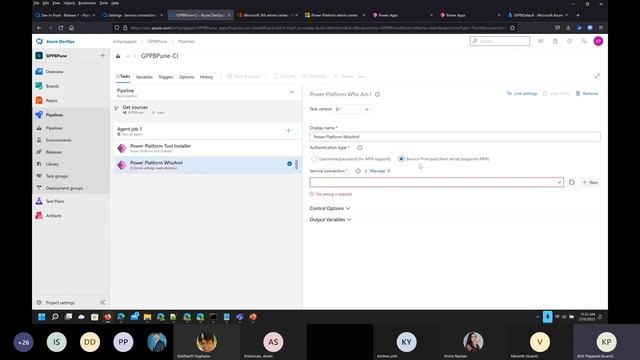Open user settings icon in the header

pyautogui.click(x=584, y=41)
